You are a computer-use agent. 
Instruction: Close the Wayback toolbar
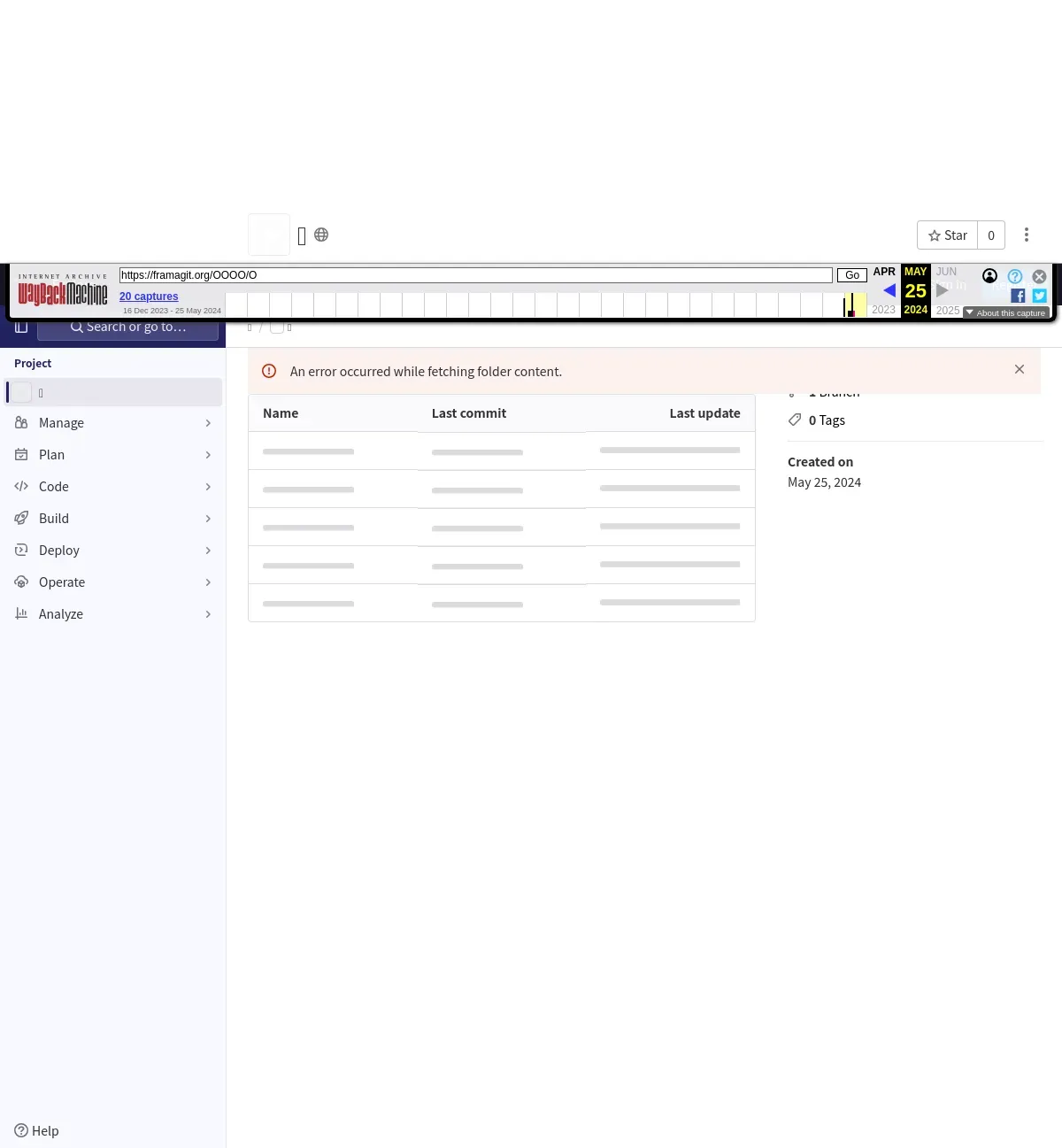pos(1040,276)
